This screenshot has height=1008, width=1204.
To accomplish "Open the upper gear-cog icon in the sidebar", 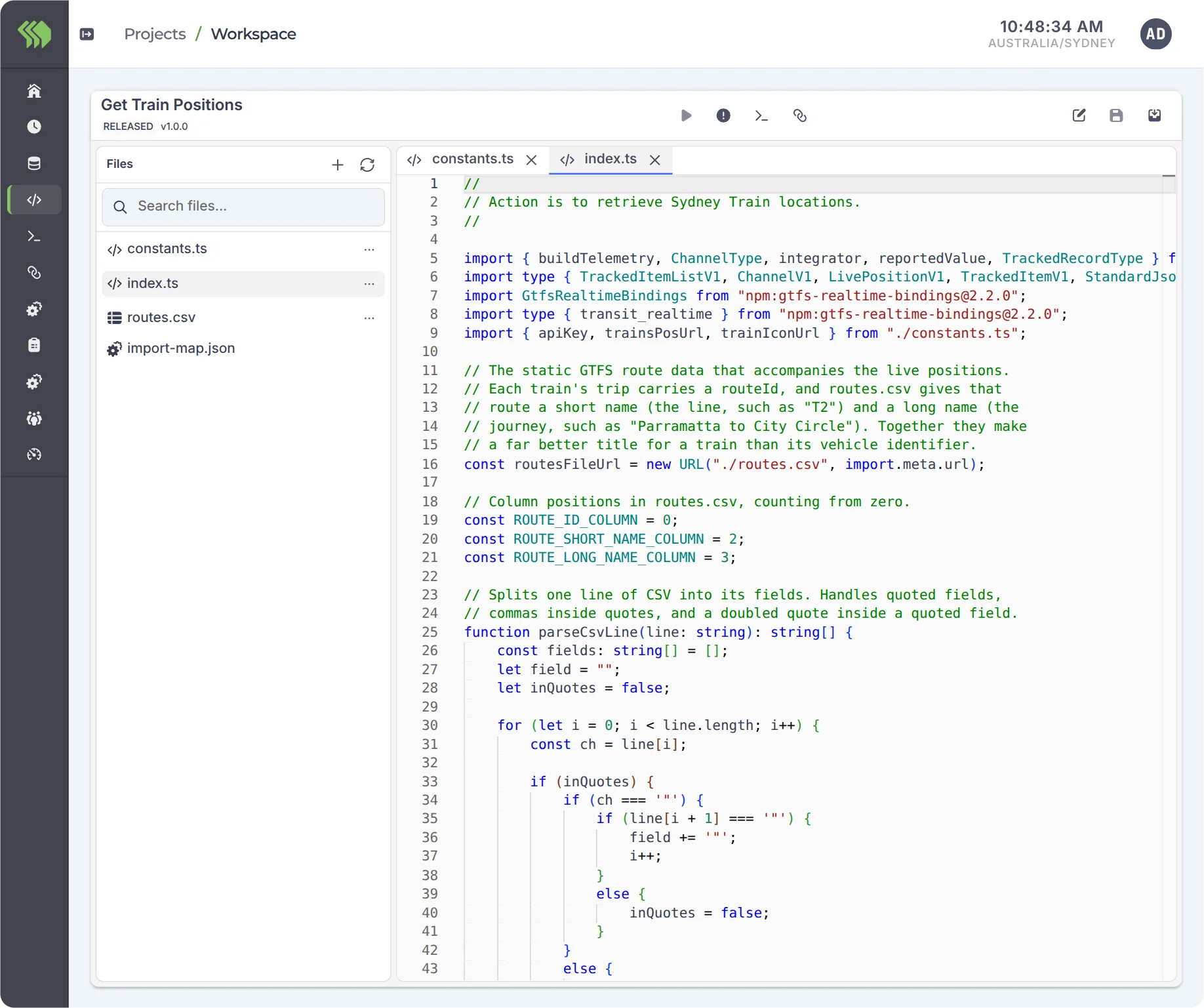I will 34,309.
